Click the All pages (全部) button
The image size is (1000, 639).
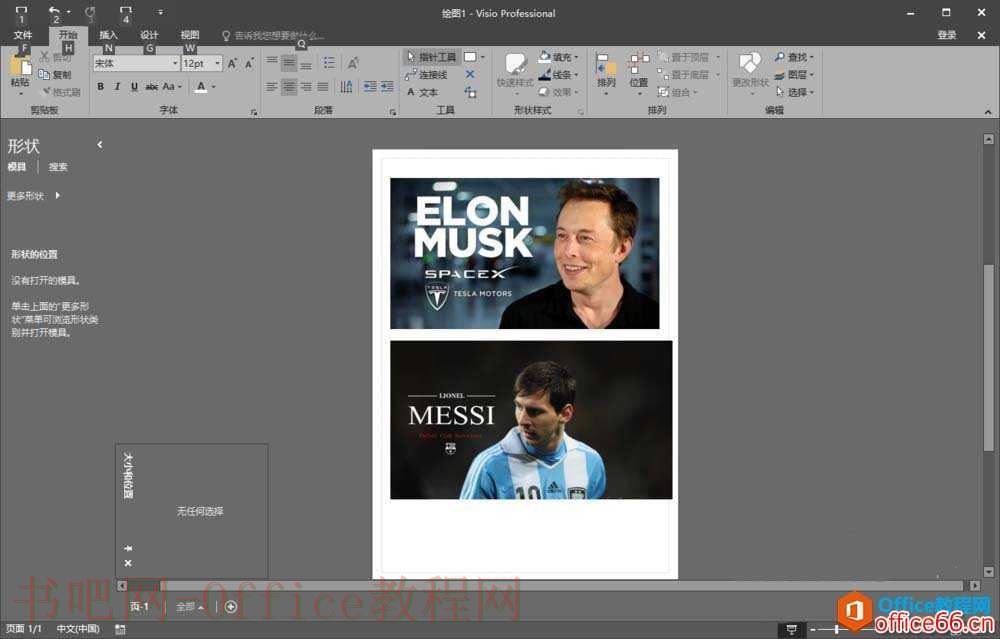[x=189, y=607]
